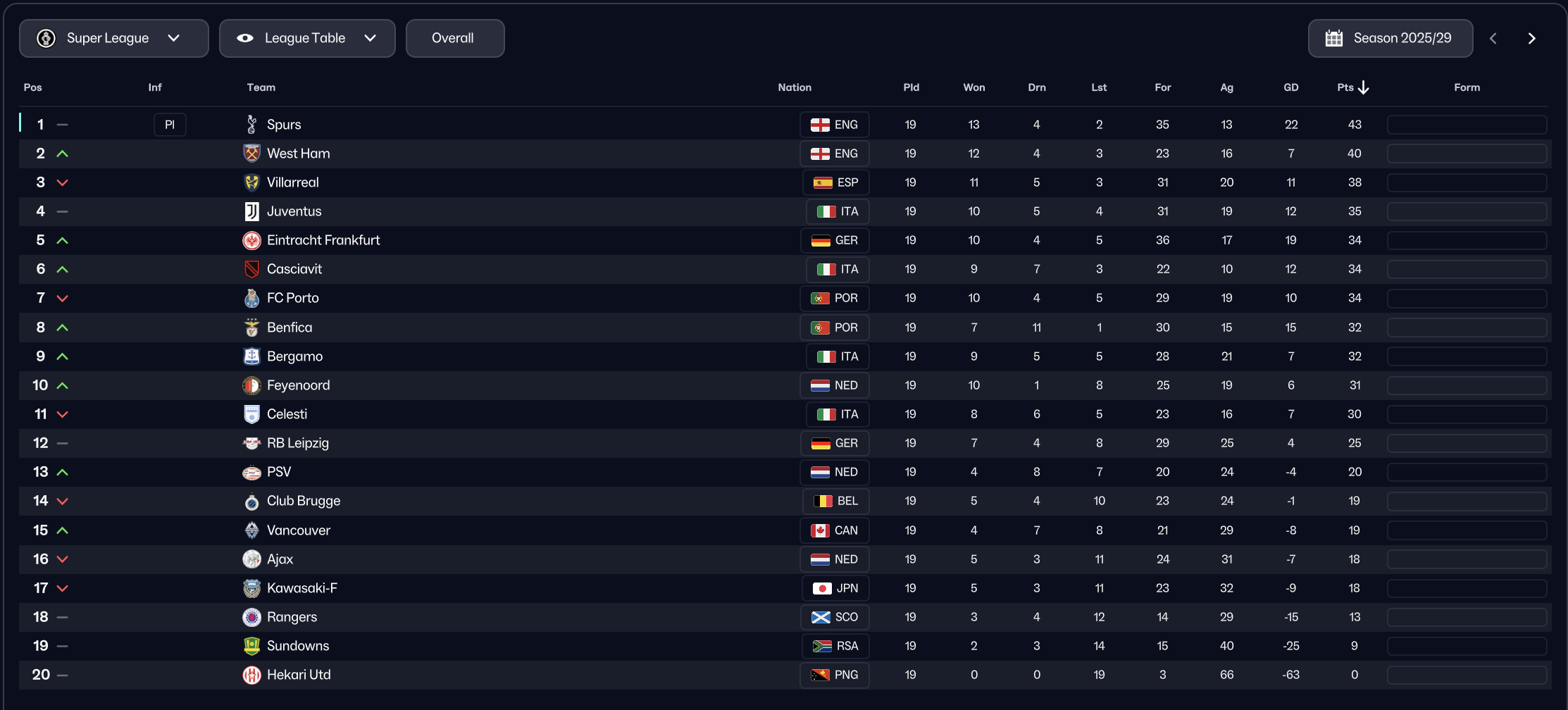
Task: Click the Rangers club crest icon
Action: pos(251,617)
